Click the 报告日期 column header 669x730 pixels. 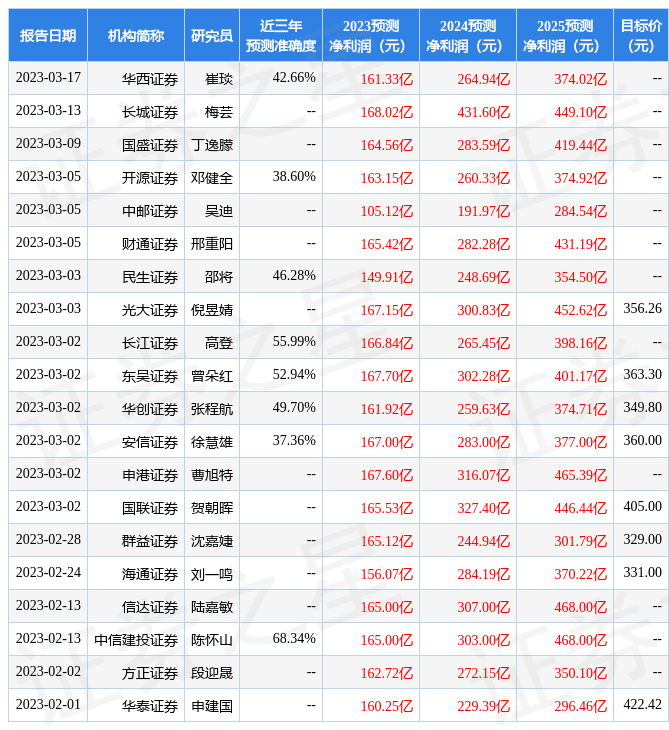point(48,36)
